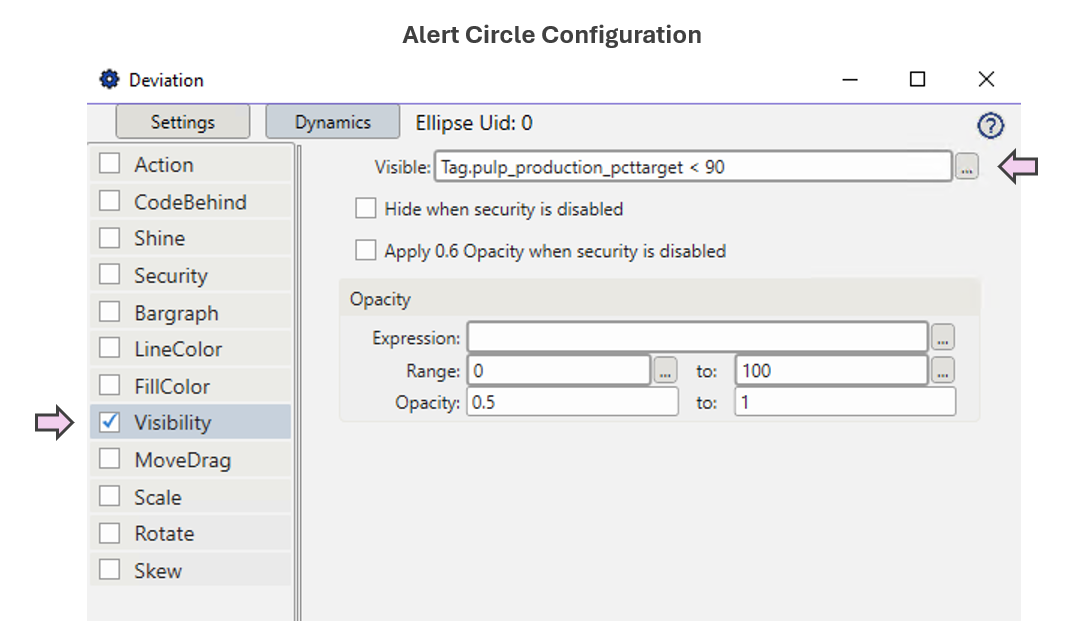The image size is (1074, 621).
Task: Click the Visible expression input field
Action: tap(692, 168)
